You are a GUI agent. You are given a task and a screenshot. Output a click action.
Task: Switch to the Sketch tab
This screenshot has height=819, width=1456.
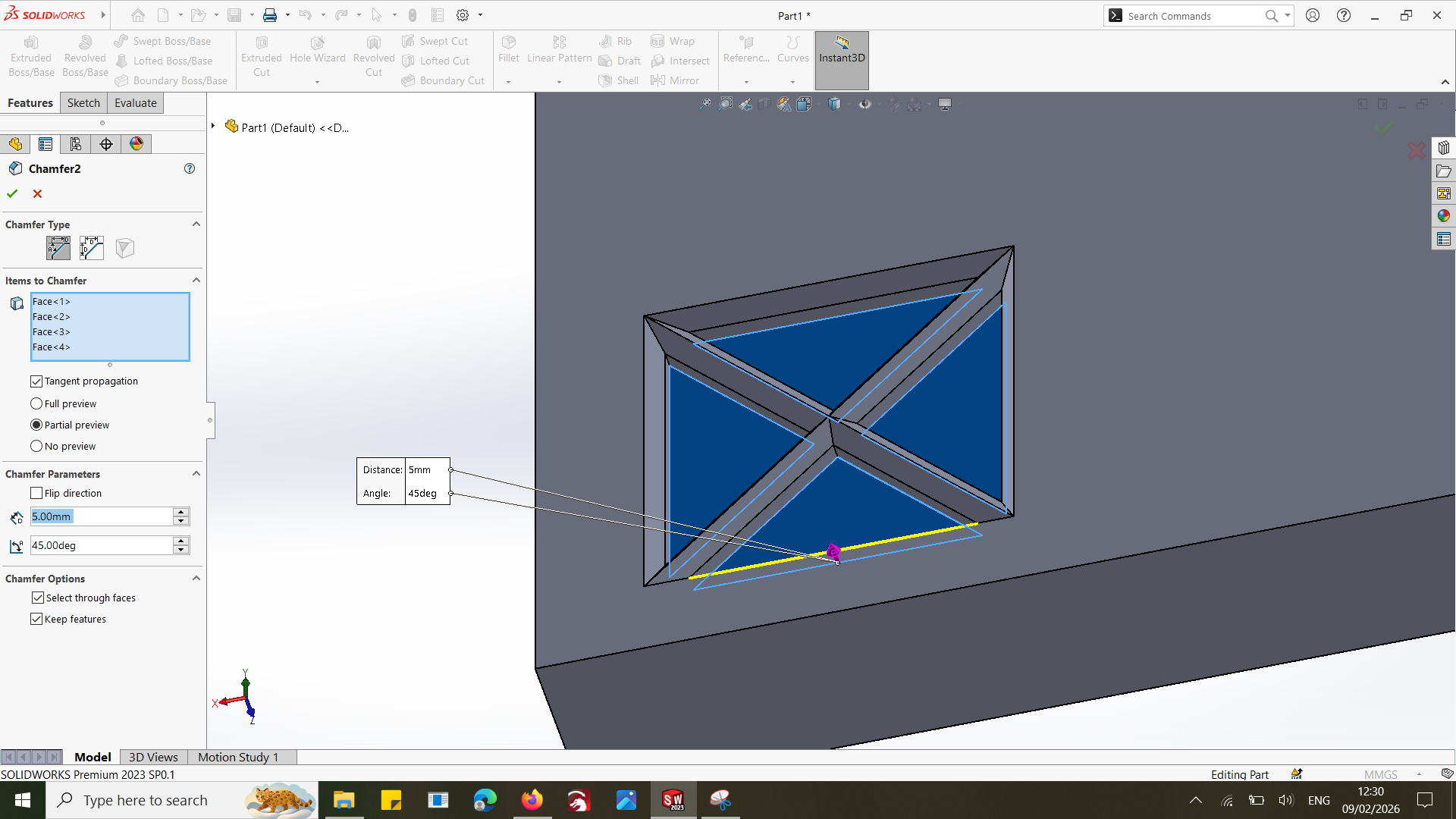click(83, 103)
